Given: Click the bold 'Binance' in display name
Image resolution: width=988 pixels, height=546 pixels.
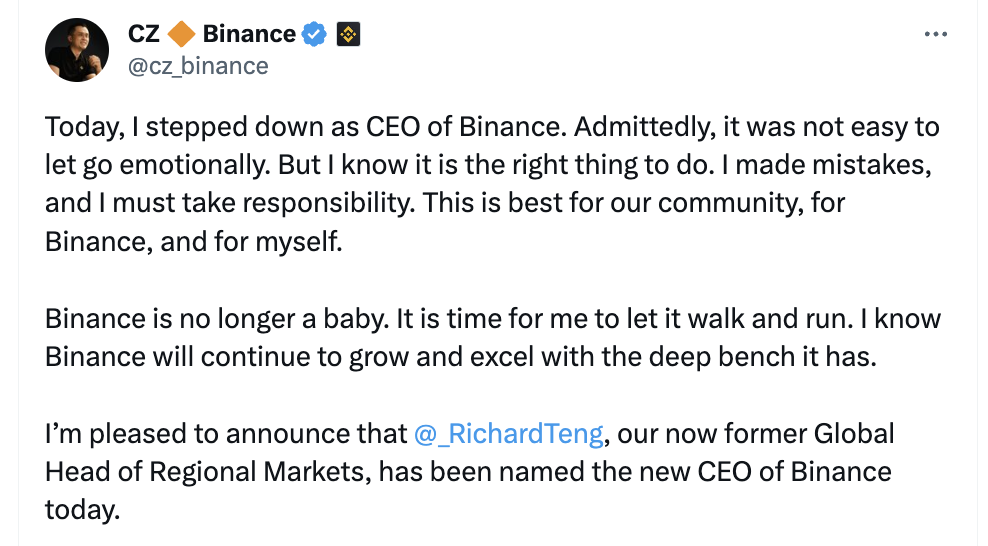Looking at the screenshot, I should click(249, 34).
